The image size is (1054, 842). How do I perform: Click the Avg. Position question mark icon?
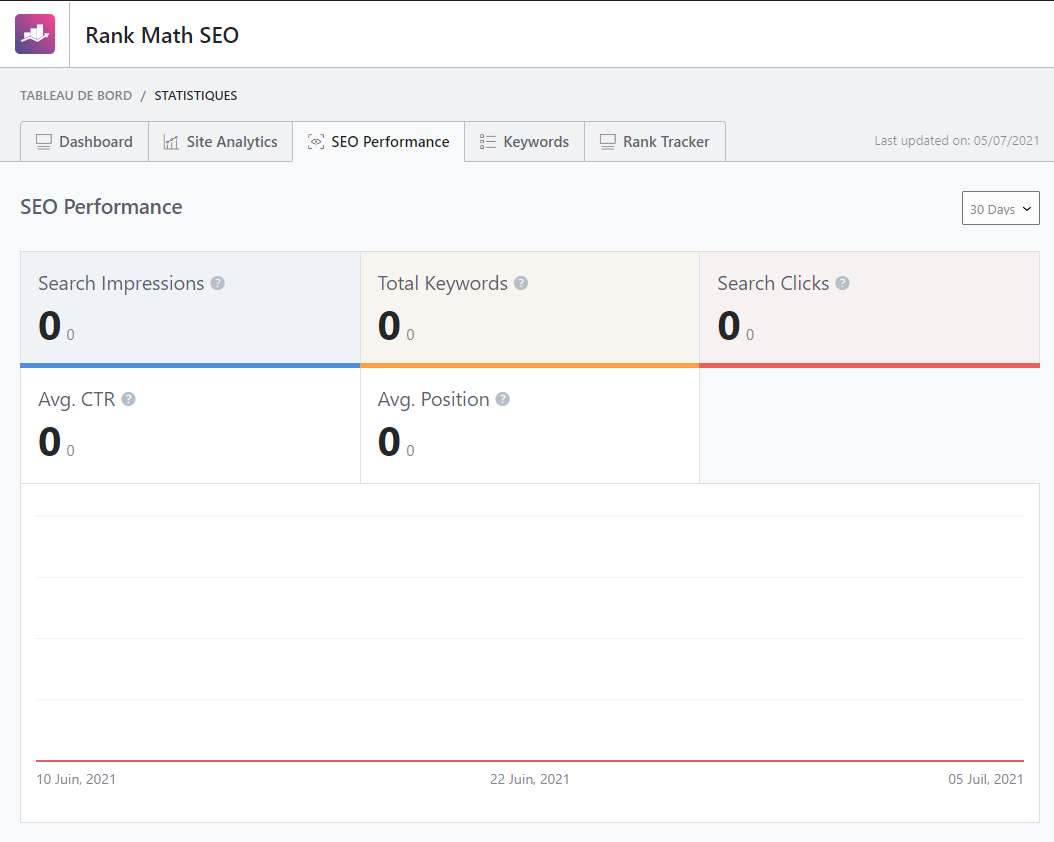tap(502, 399)
